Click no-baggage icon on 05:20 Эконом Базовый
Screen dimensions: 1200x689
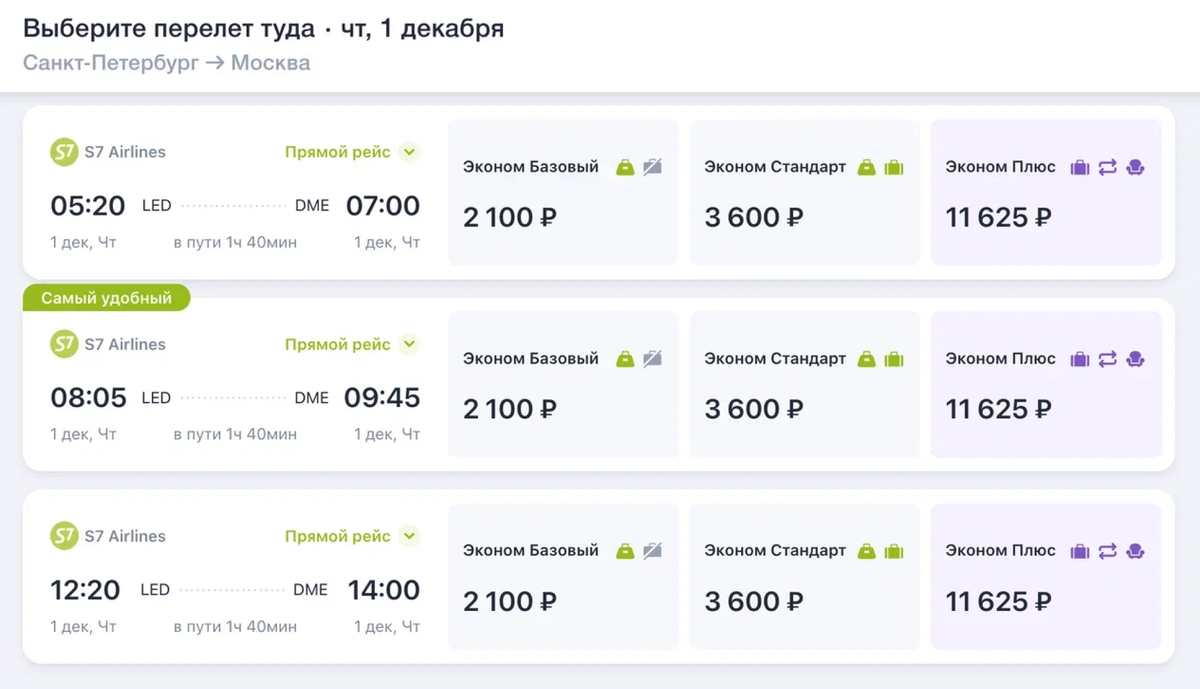click(652, 167)
